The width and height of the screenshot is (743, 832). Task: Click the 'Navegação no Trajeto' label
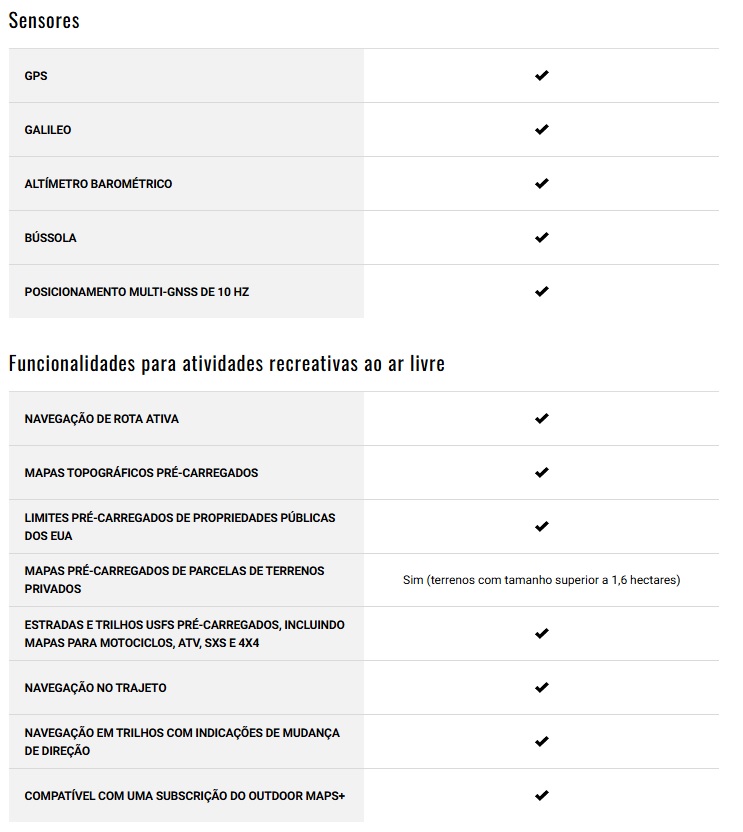coord(96,688)
